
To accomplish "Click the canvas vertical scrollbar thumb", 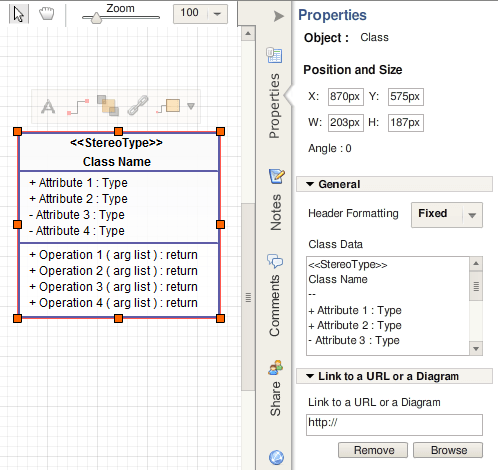I will pos(248,297).
